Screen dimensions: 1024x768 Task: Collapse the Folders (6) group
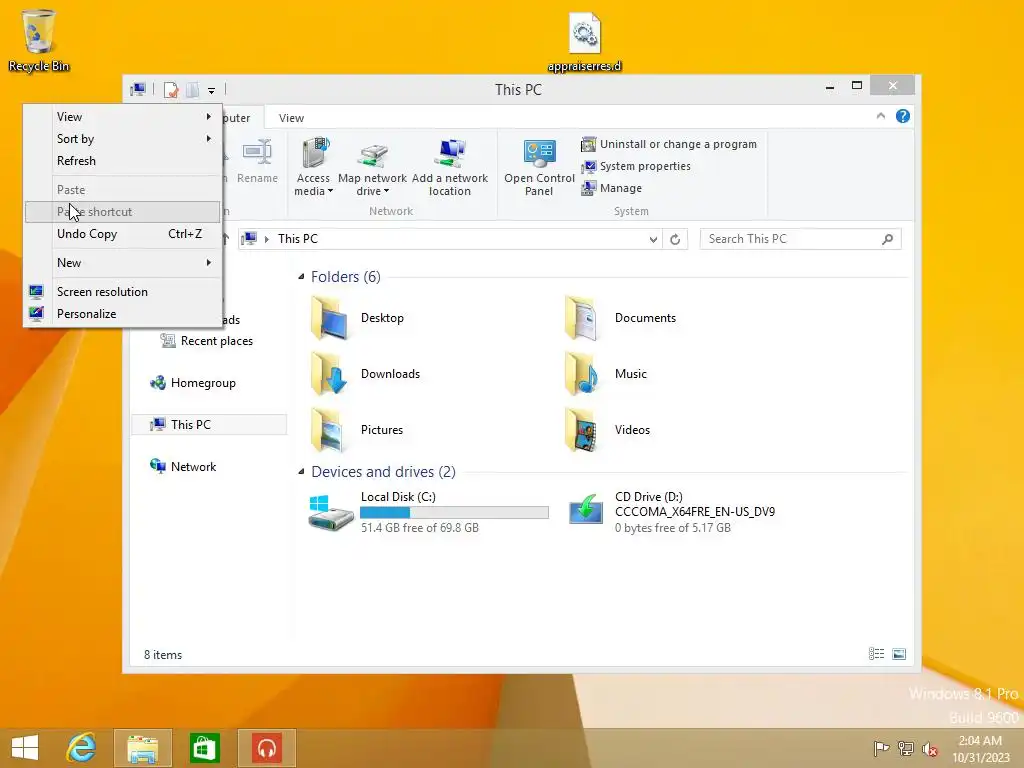tap(301, 277)
